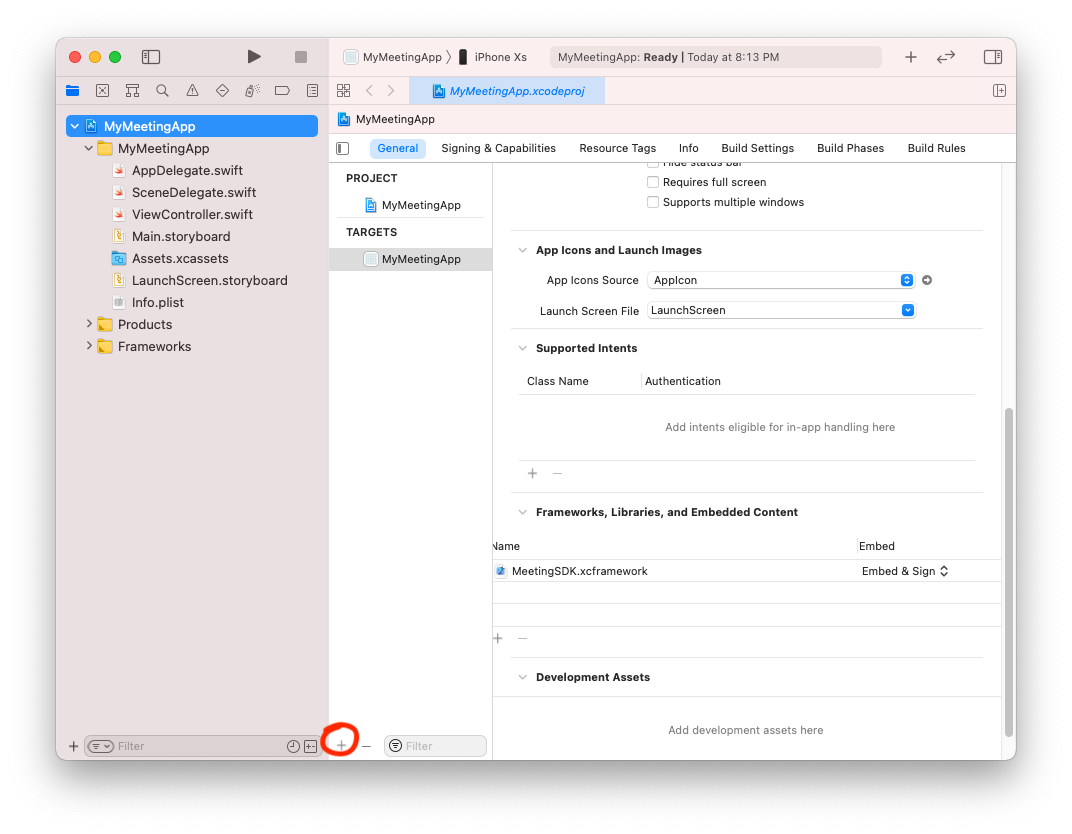Switch to the Build Settings tab
The image size is (1072, 834).
758,148
